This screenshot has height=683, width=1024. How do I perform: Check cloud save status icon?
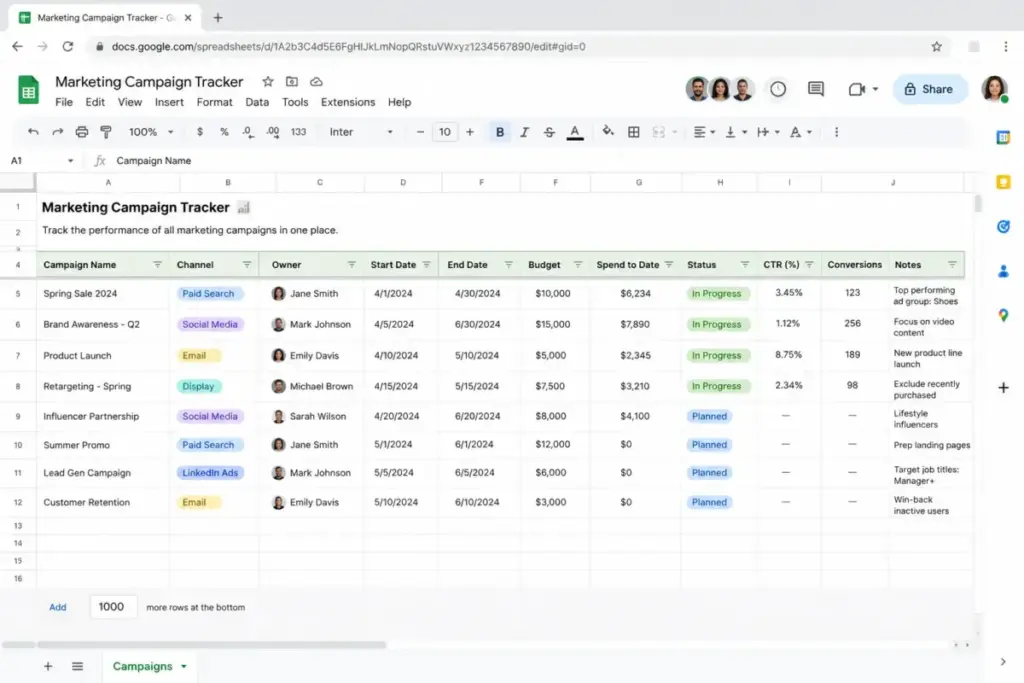pyautogui.click(x=316, y=82)
